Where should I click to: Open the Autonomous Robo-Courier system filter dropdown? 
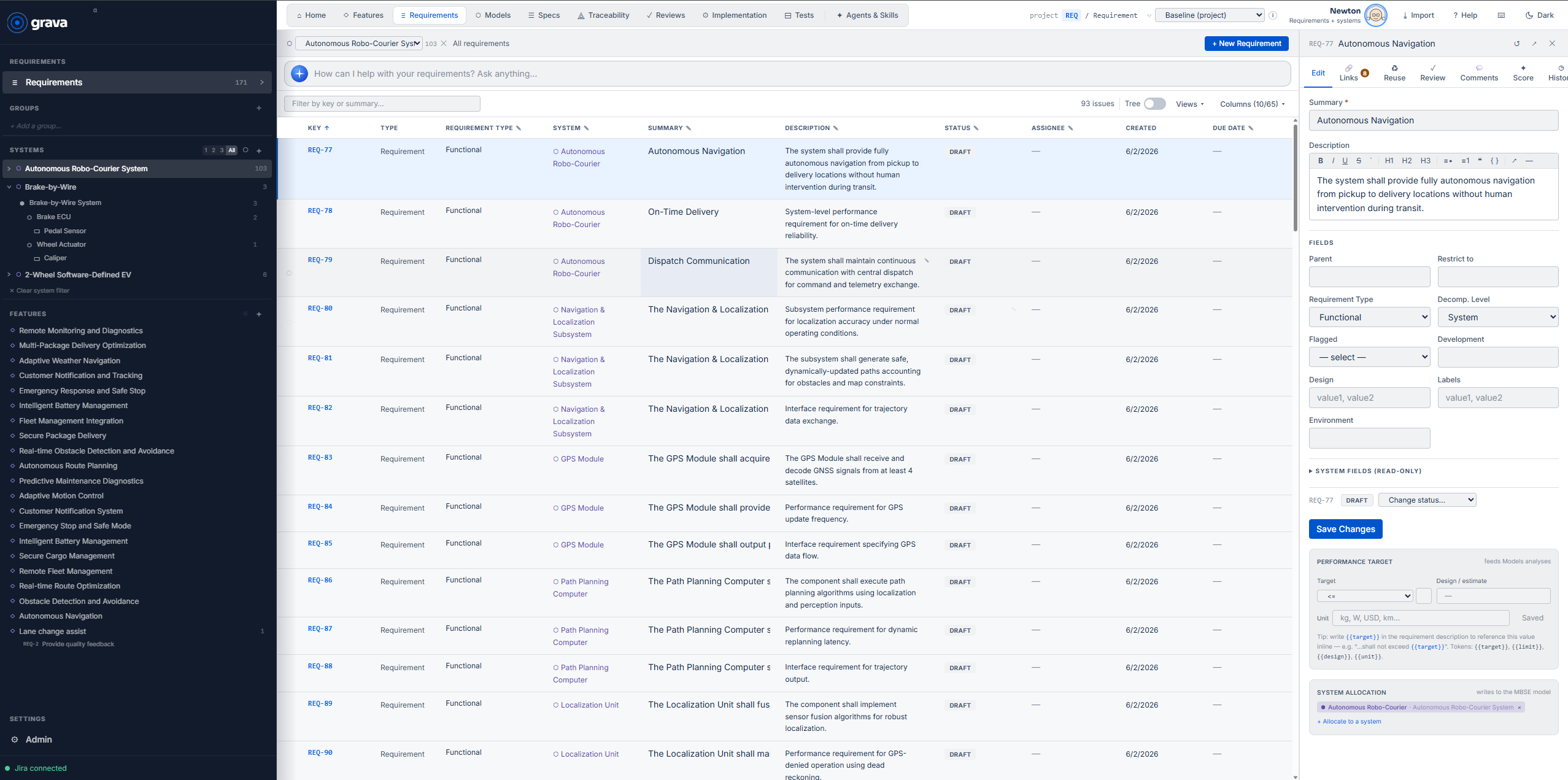click(359, 44)
